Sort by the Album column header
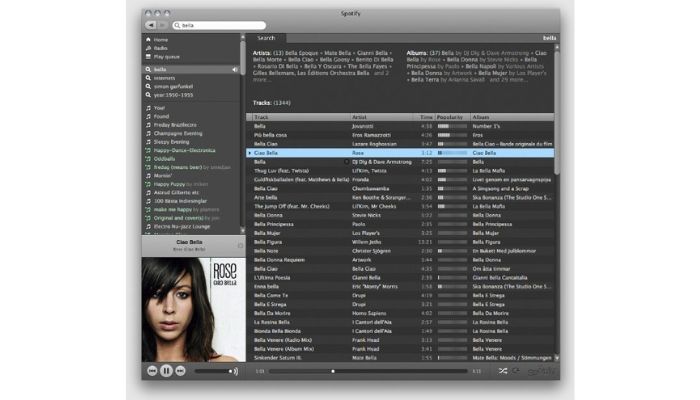 512,117
